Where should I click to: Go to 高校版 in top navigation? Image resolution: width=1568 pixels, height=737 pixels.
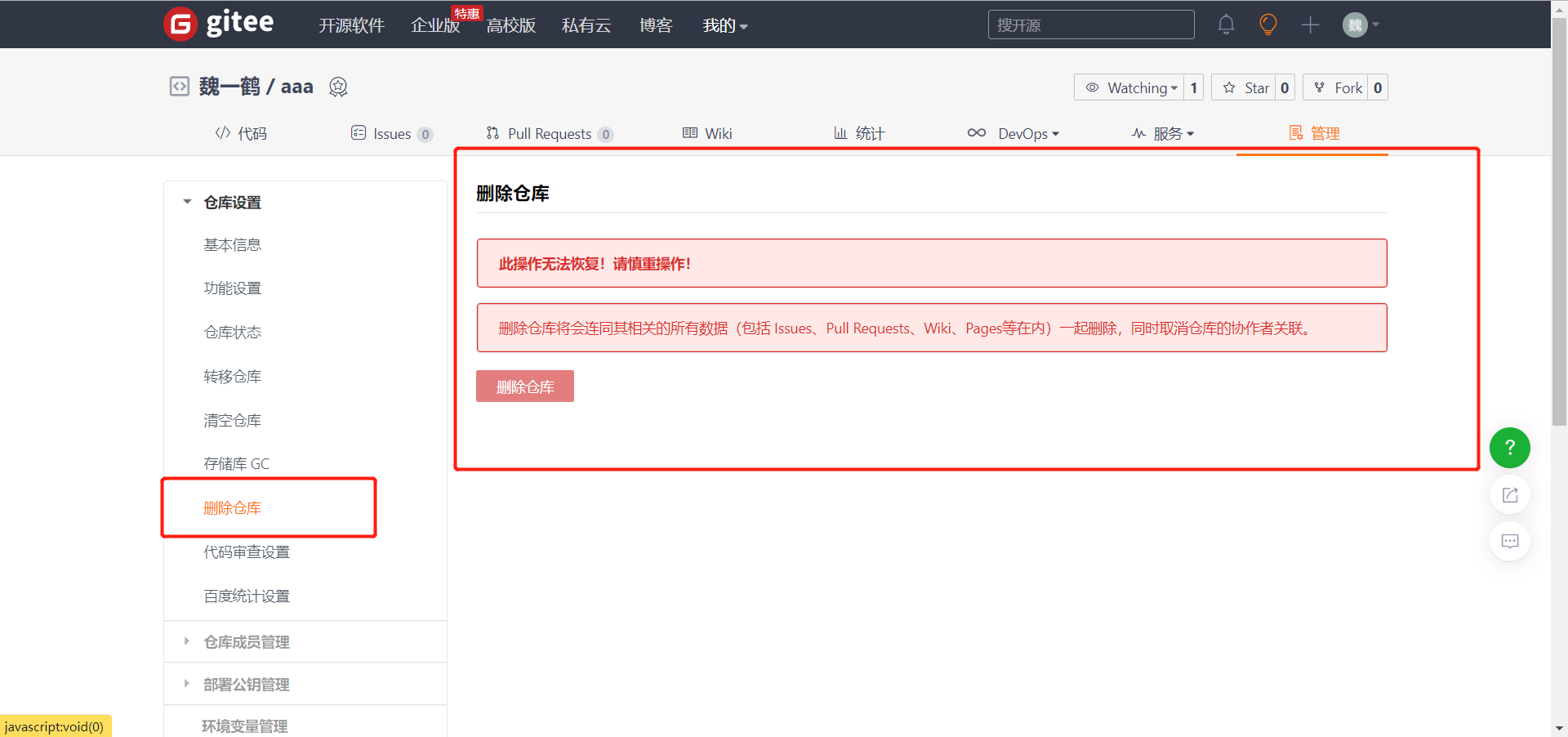coord(511,25)
